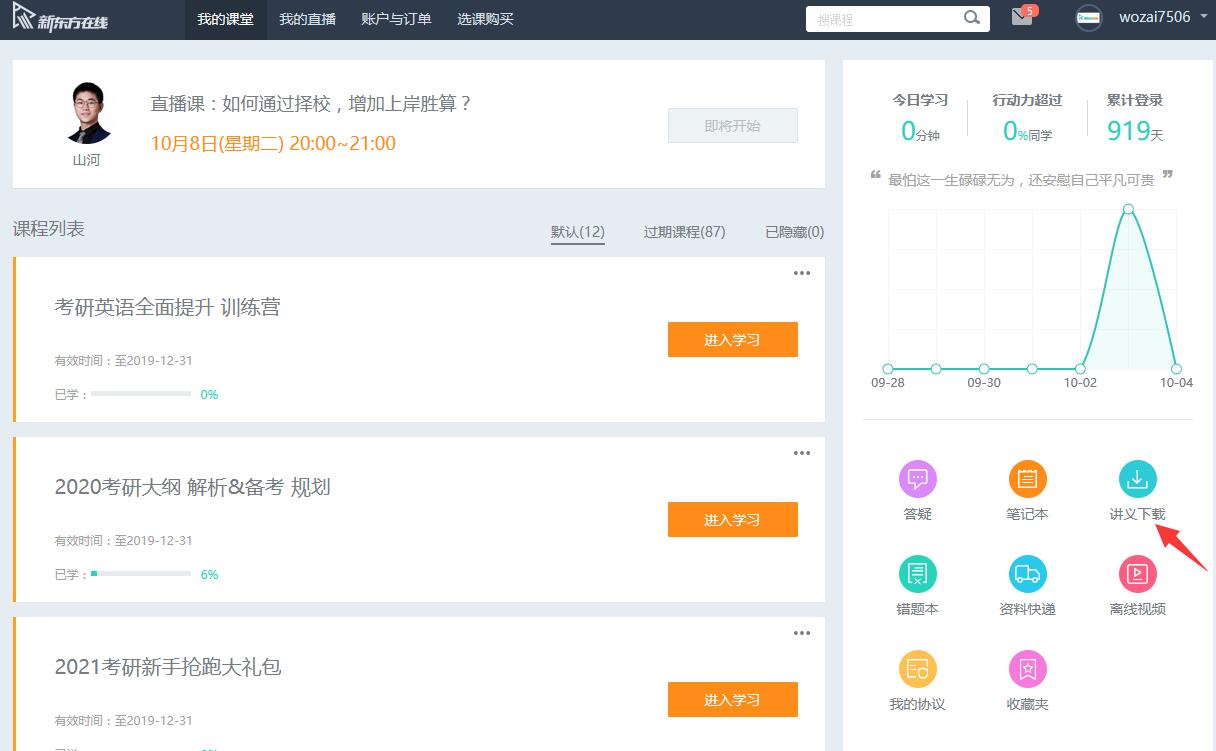Open the 离线视频 offline video icon

pyautogui.click(x=1137, y=574)
